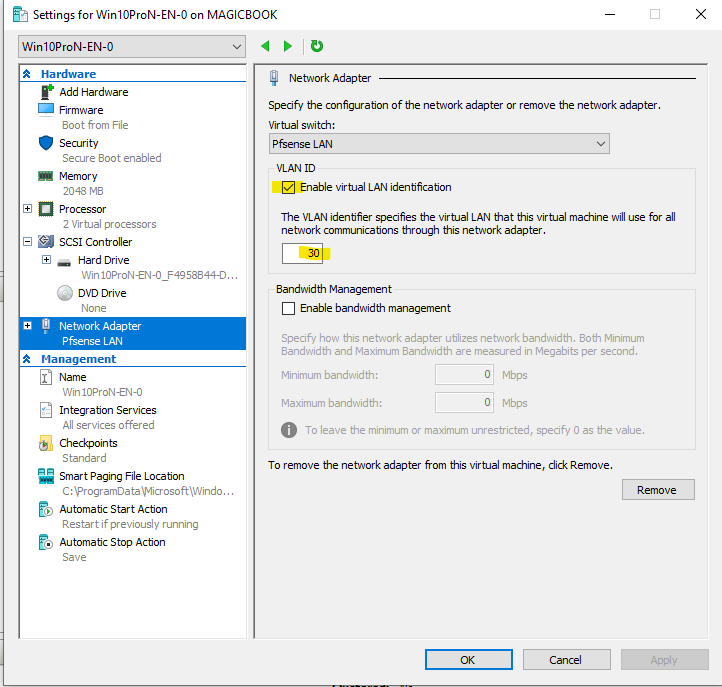This screenshot has height=687, width=722.
Task: Open Integration Services settings
Action: pyautogui.click(x=108, y=410)
